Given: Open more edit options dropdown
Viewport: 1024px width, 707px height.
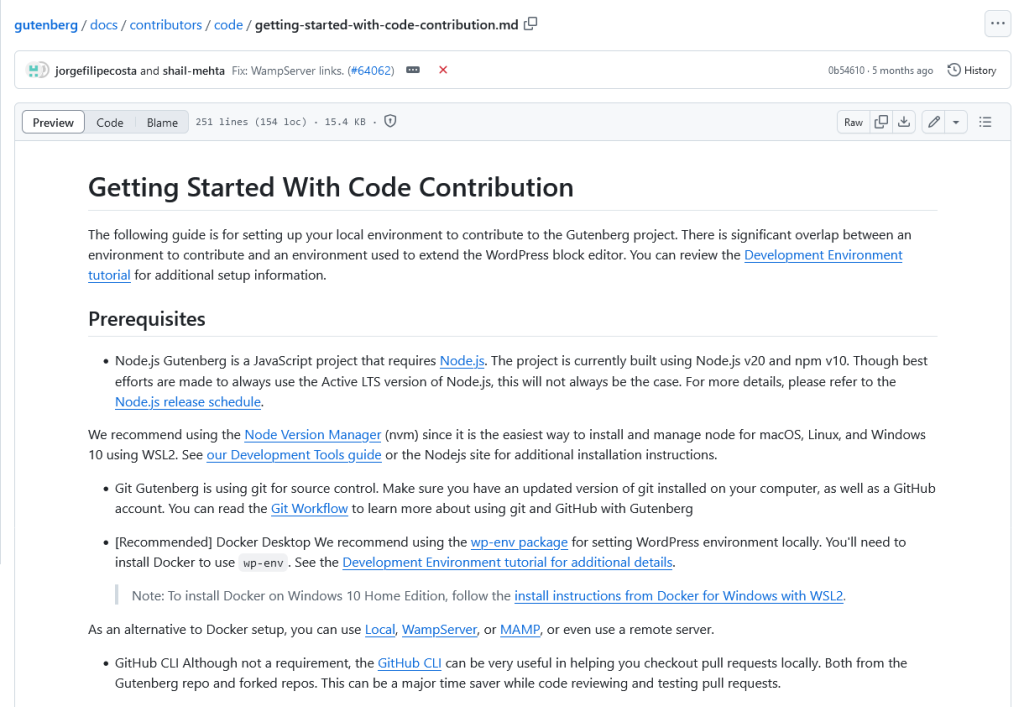Looking at the screenshot, I should (x=957, y=122).
